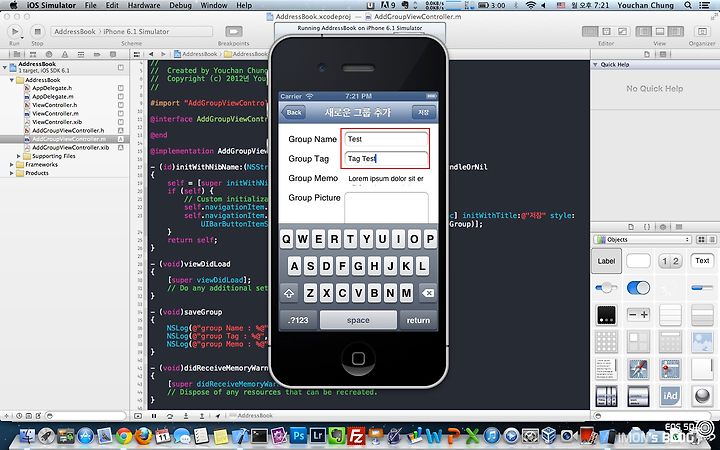The height and width of the screenshot is (450, 720).
Task: Show the Media library
Action: (679, 227)
